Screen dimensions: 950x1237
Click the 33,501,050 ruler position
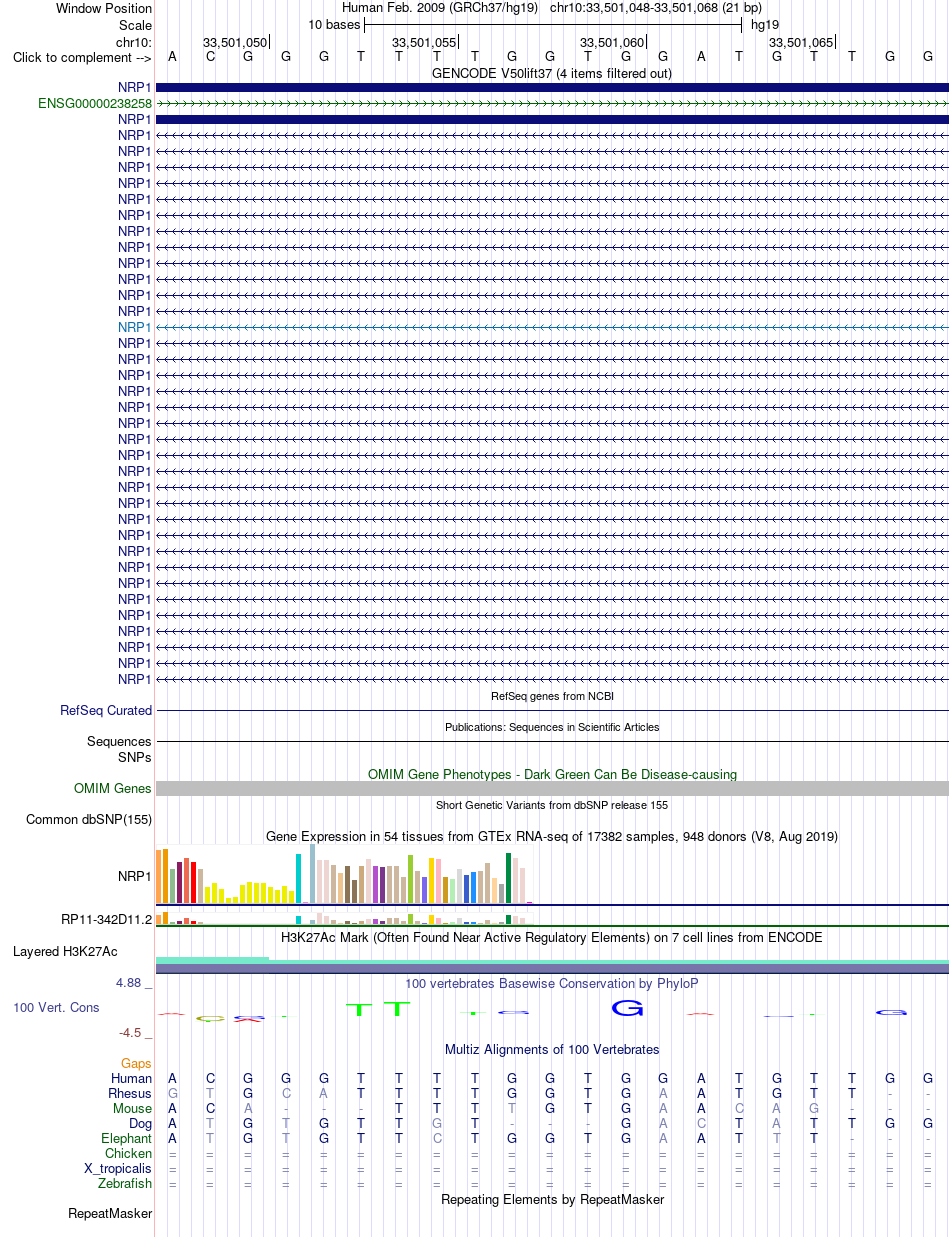coord(235,42)
